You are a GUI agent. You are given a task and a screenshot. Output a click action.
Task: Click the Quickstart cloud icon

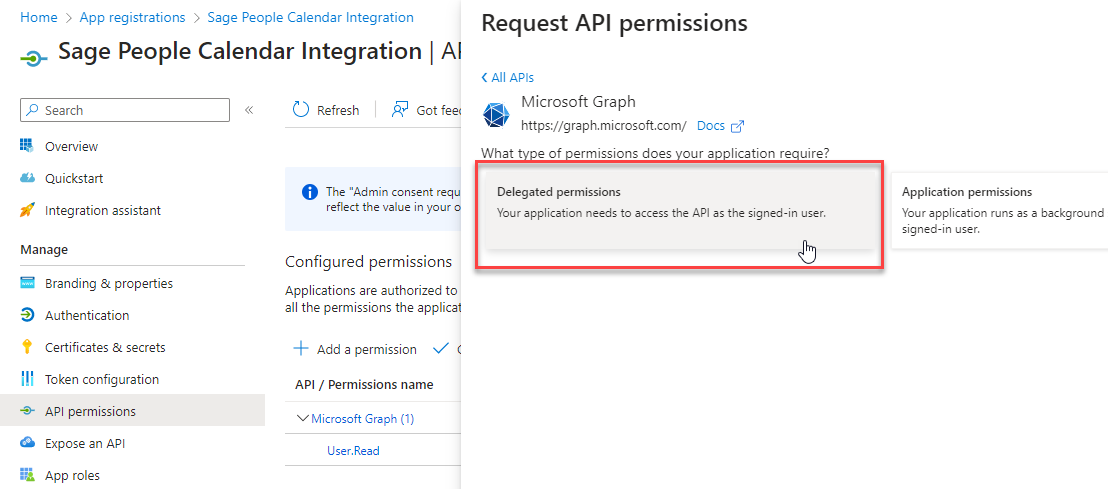pyautogui.click(x=27, y=178)
